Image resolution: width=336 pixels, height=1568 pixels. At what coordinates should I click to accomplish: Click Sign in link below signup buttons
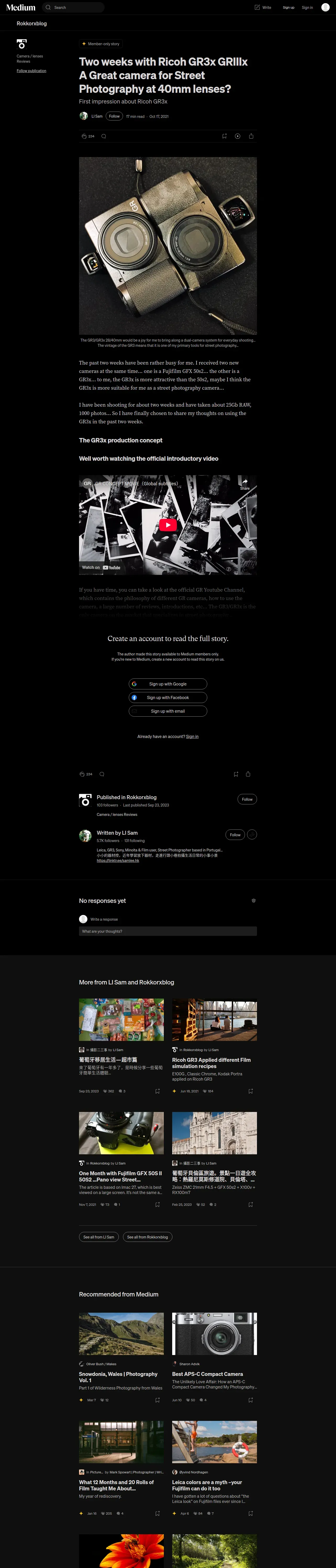pos(192,736)
